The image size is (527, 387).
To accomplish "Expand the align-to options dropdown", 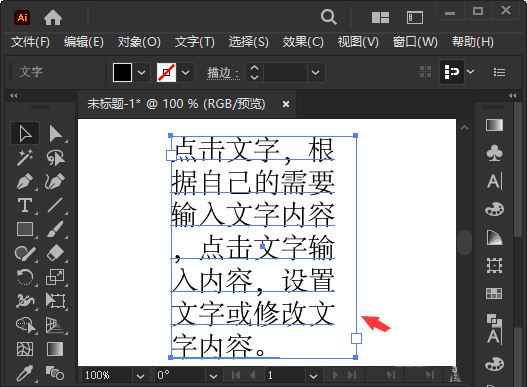I will click(471, 72).
